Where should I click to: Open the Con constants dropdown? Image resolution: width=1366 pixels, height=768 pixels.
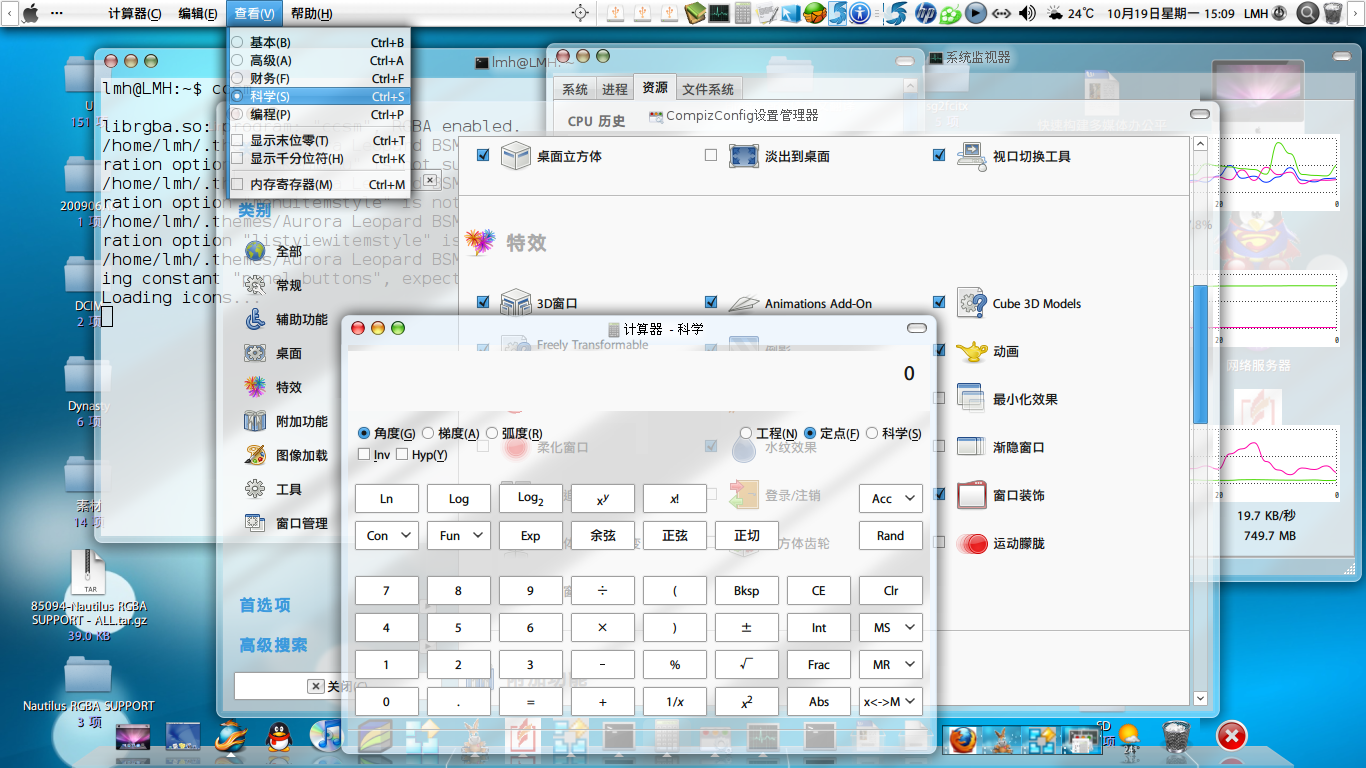pyautogui.click(x=386, y=535)
